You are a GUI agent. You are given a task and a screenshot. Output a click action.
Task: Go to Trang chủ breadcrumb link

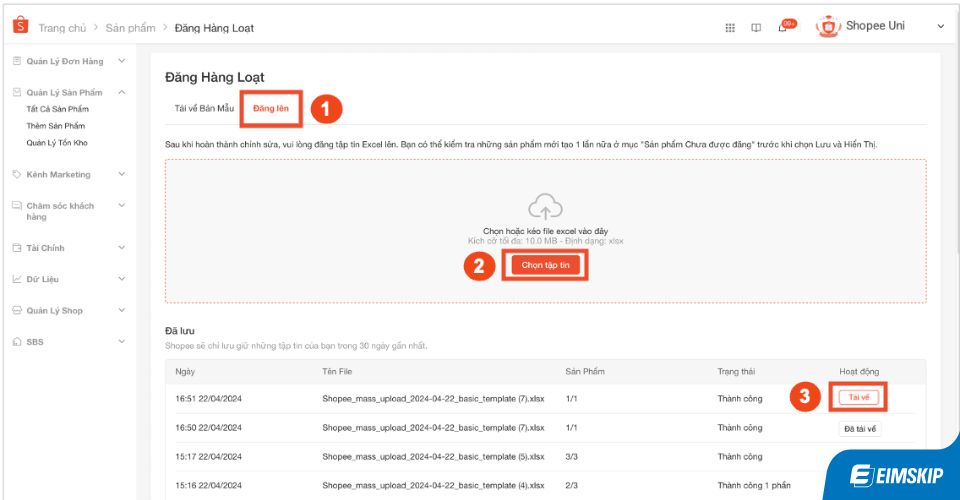pos(62,28)
